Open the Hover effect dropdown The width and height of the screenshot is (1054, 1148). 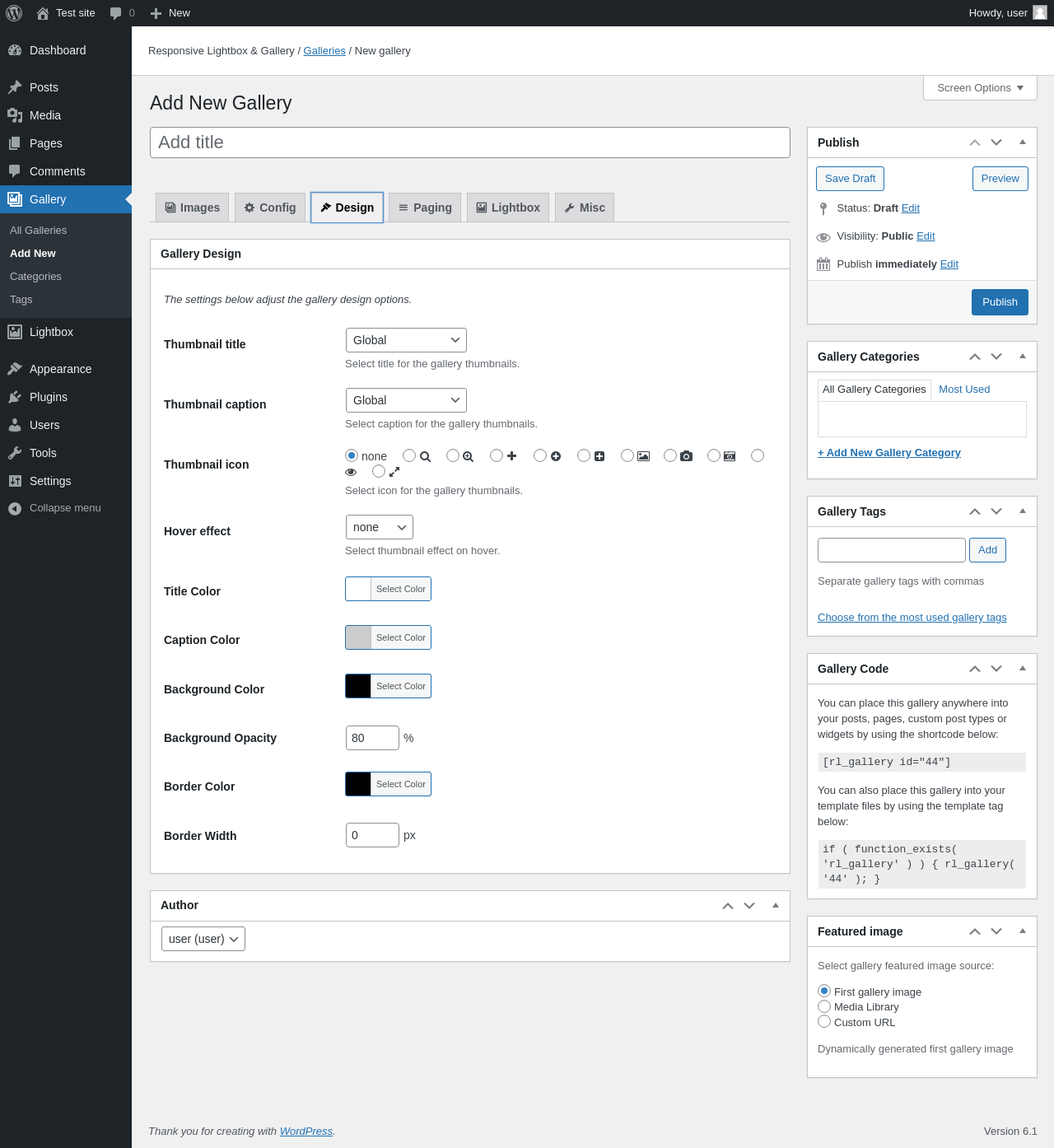coord(379,527)
